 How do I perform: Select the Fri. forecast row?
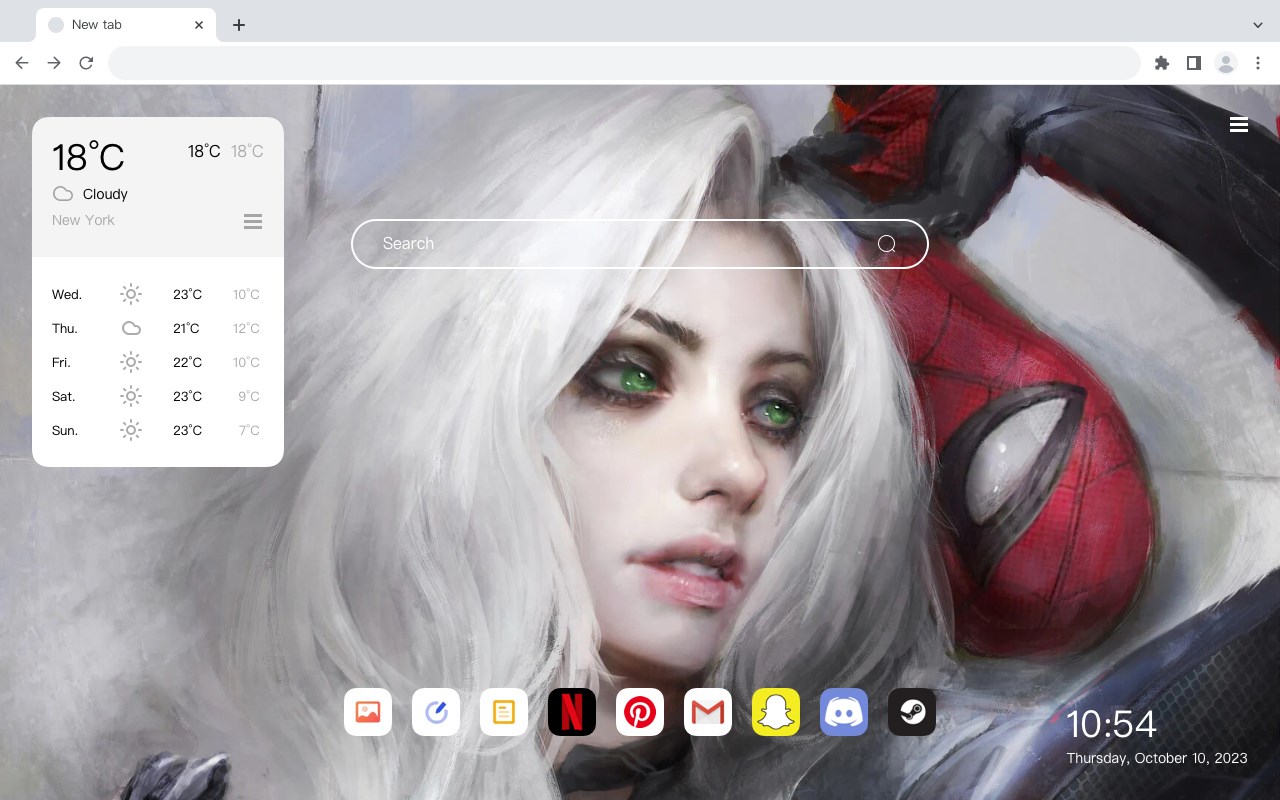(x=158, y=362)
